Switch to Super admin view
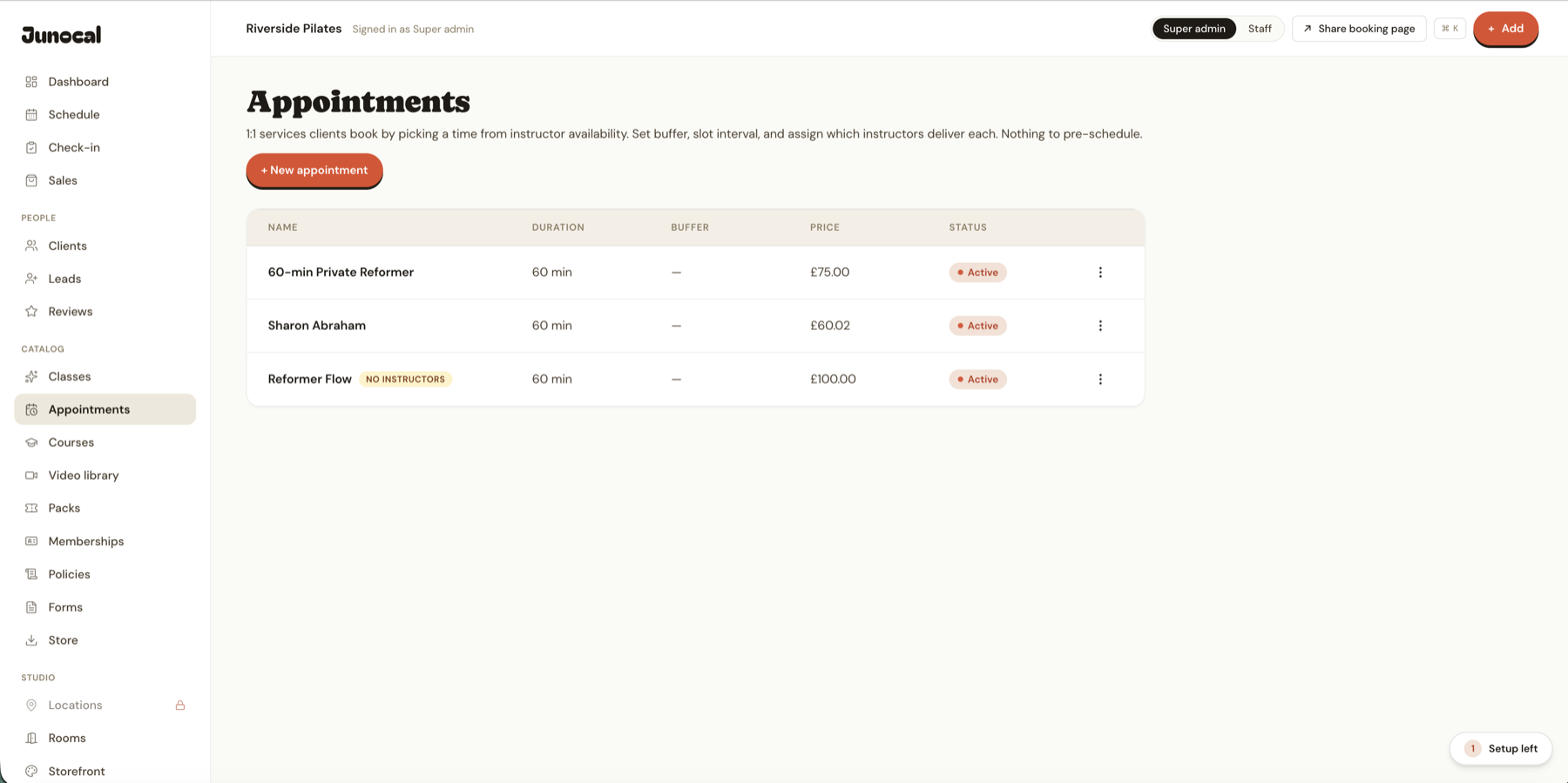 pos(1193,29)
